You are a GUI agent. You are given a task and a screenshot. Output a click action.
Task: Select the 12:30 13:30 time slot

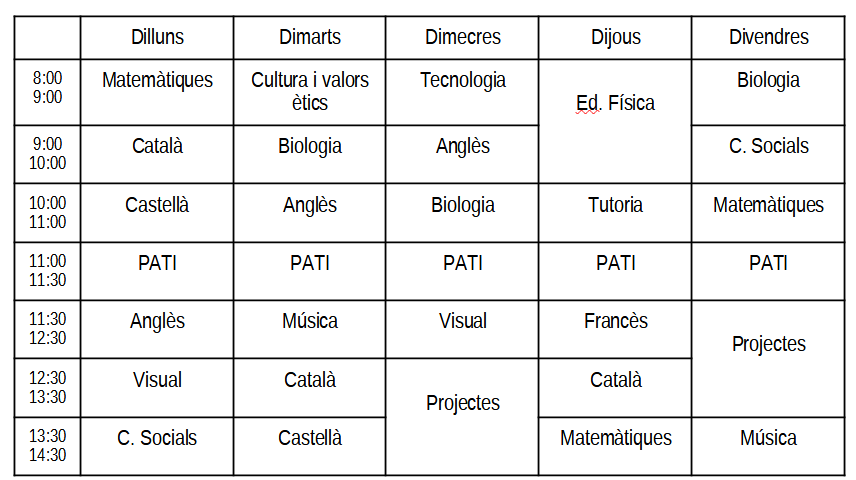(47, 388)
